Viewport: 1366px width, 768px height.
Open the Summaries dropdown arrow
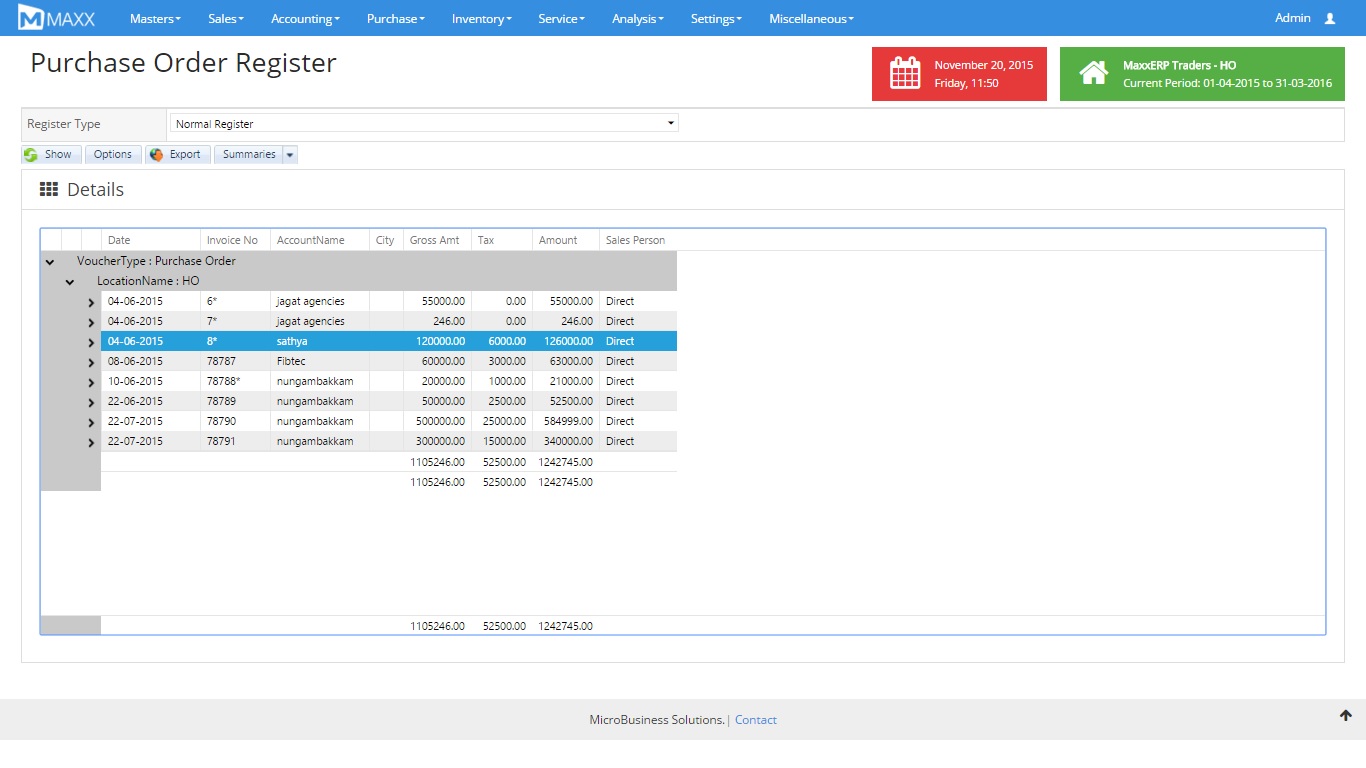[x=290, y=155]
